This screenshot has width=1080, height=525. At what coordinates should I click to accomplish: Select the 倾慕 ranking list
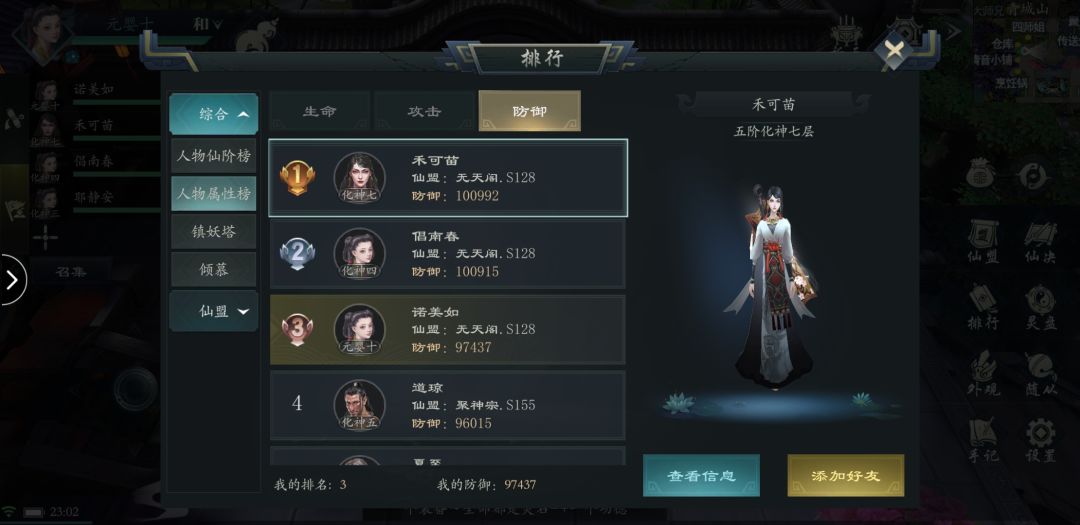pyautogui.click(x=214, y=269)
